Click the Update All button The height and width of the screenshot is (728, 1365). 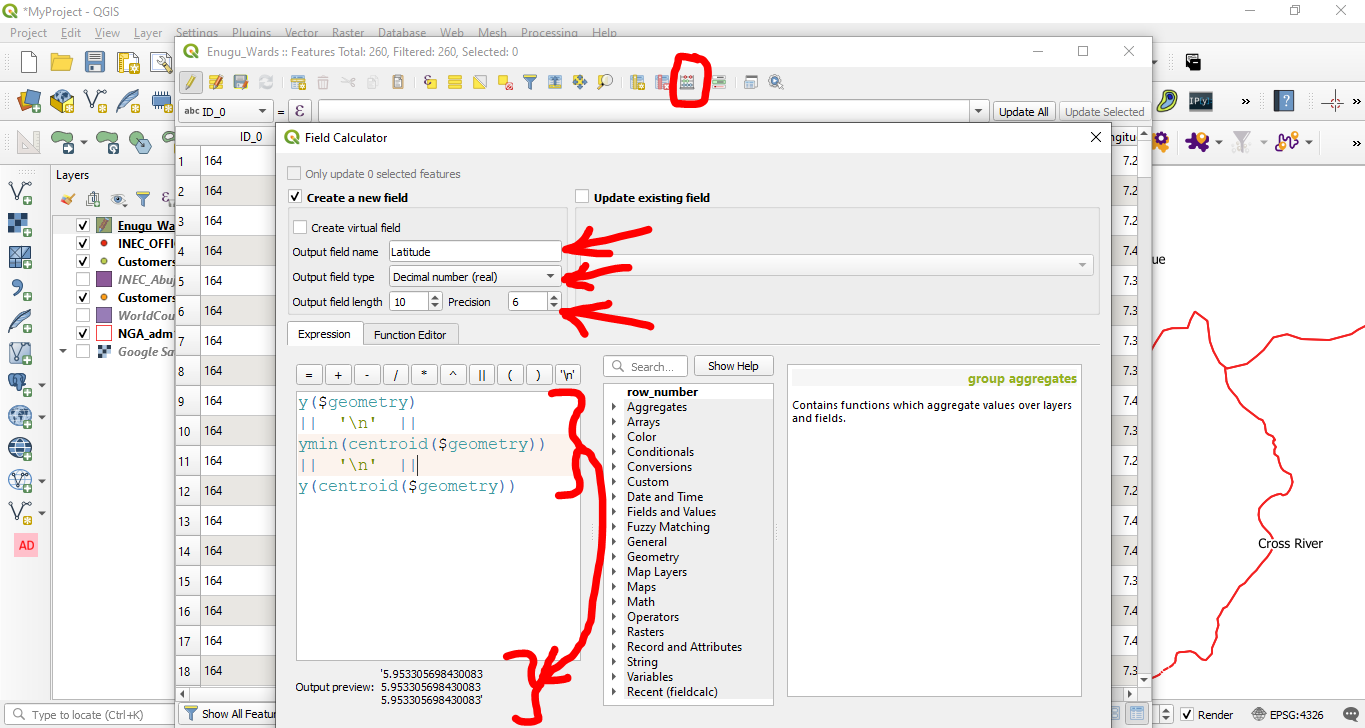click(1023, 111)
